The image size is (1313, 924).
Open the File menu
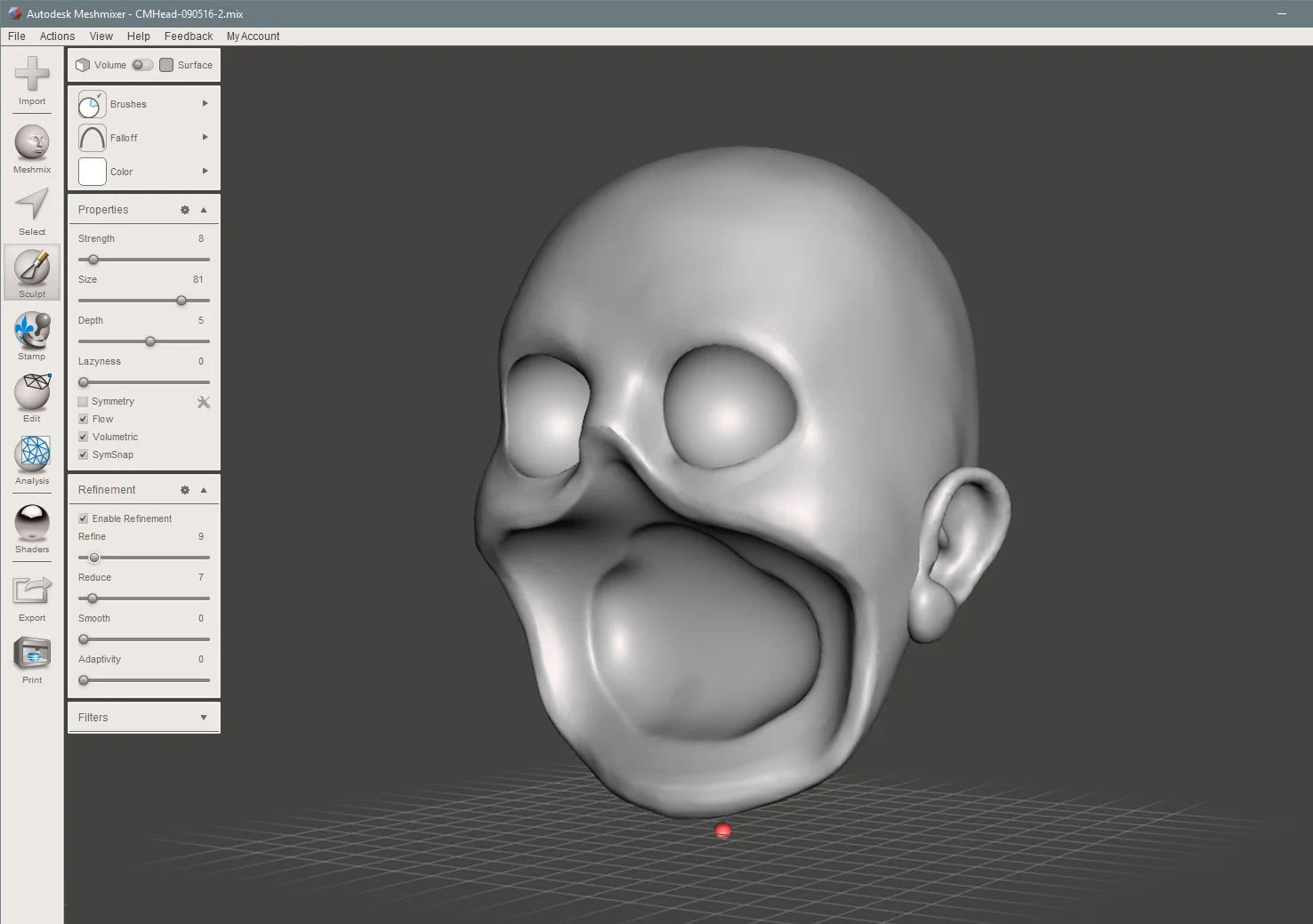[x=17, y=36]
